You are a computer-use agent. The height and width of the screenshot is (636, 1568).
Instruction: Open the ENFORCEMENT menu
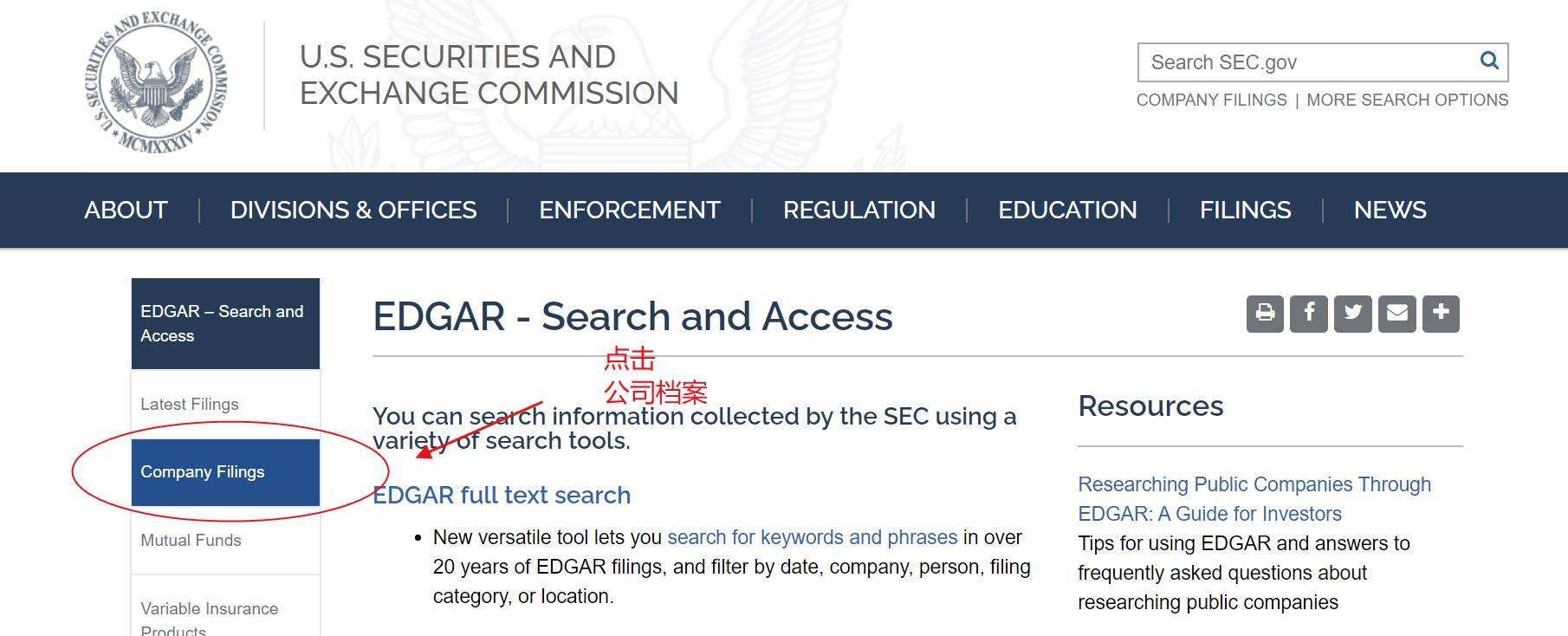pos(630,210)
